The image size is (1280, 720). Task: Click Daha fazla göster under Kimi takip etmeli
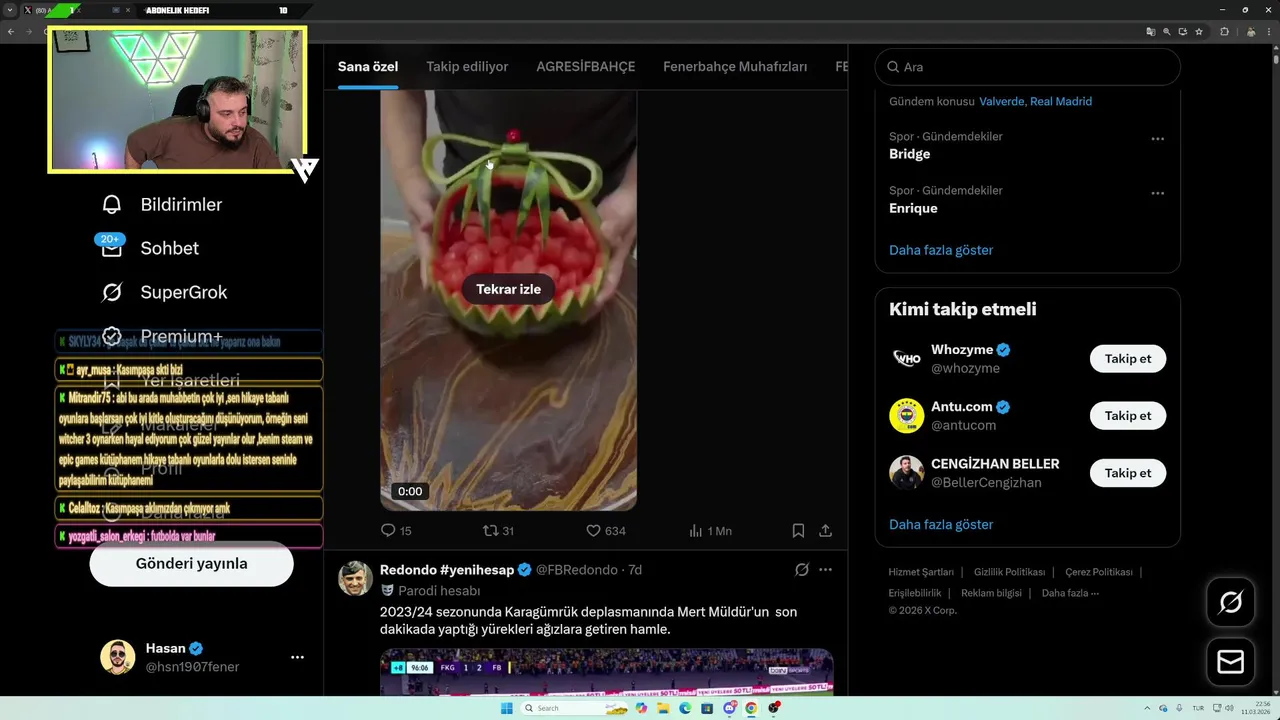[x=941, y=524]
